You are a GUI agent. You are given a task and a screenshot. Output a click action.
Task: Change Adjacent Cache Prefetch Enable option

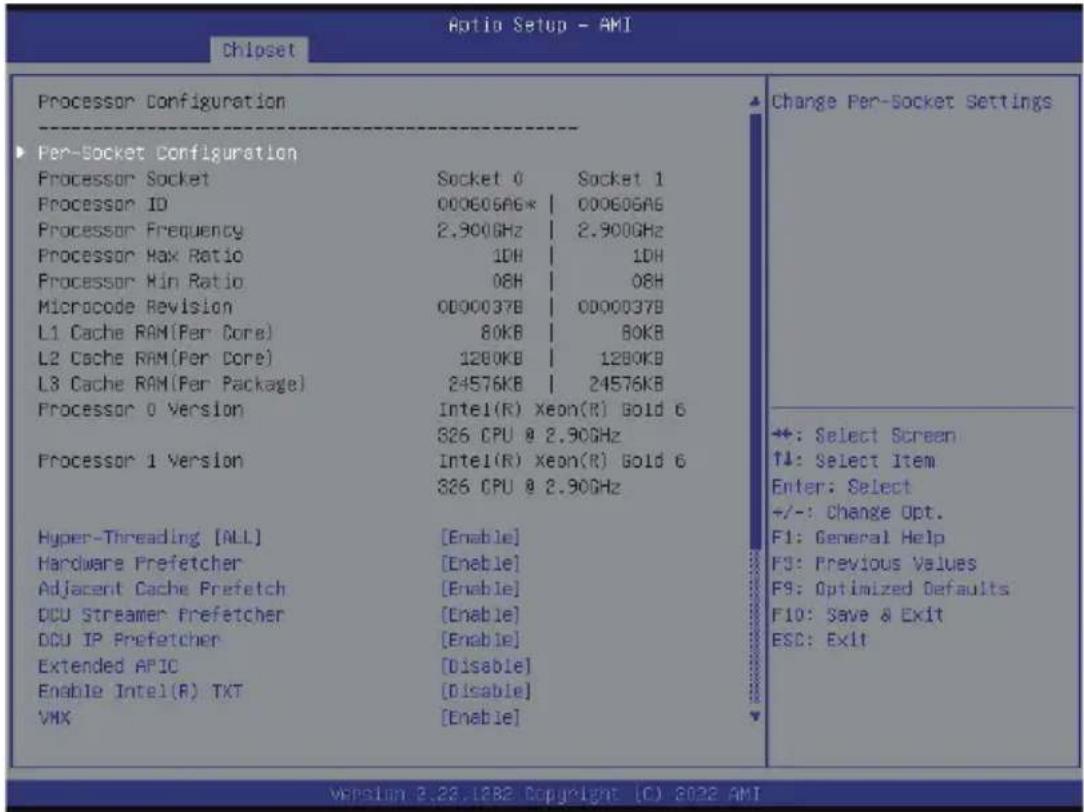click(480, 589)
